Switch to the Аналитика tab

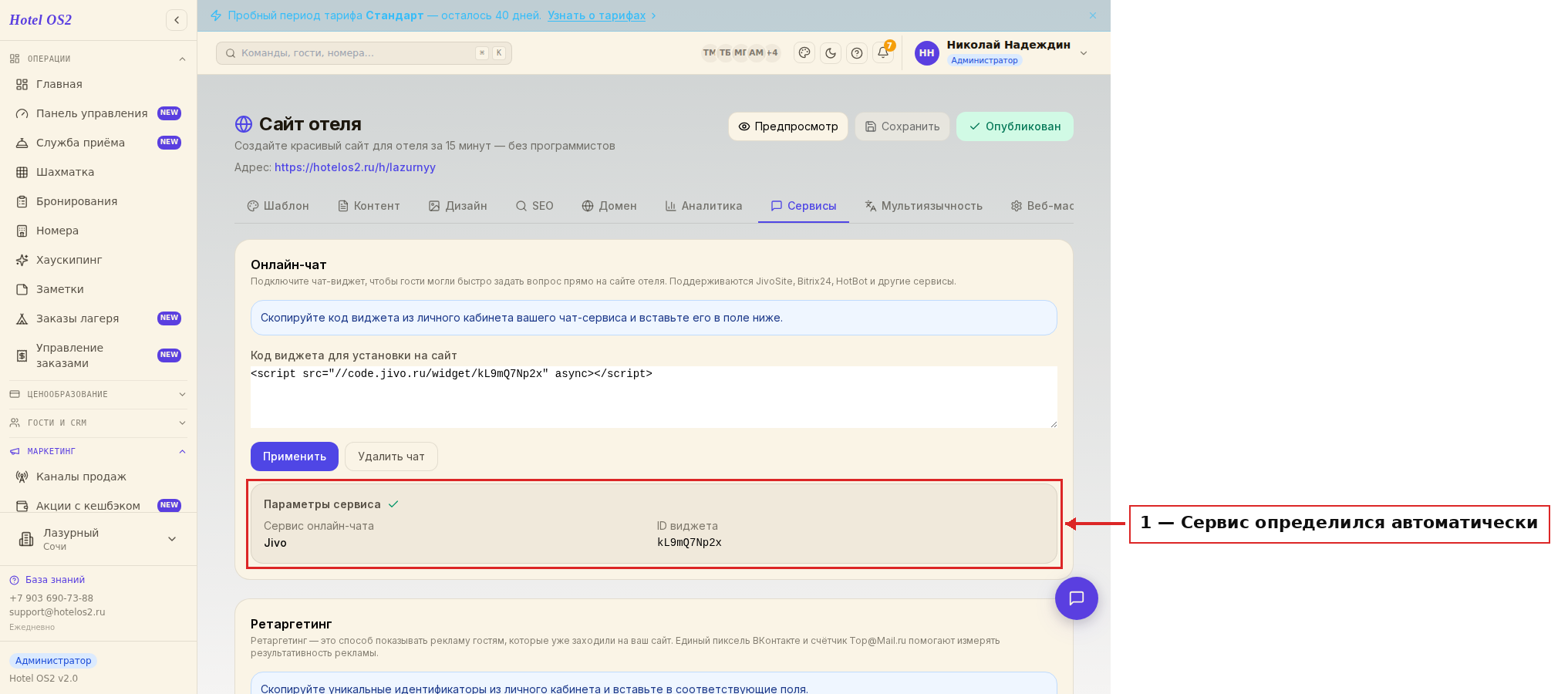(x=703, y=206)
